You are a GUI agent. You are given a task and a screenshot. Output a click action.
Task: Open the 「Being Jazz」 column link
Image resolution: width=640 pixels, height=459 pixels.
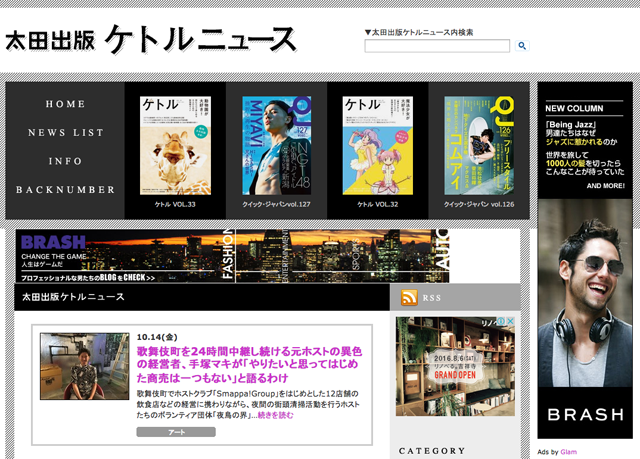click(581, 133)
